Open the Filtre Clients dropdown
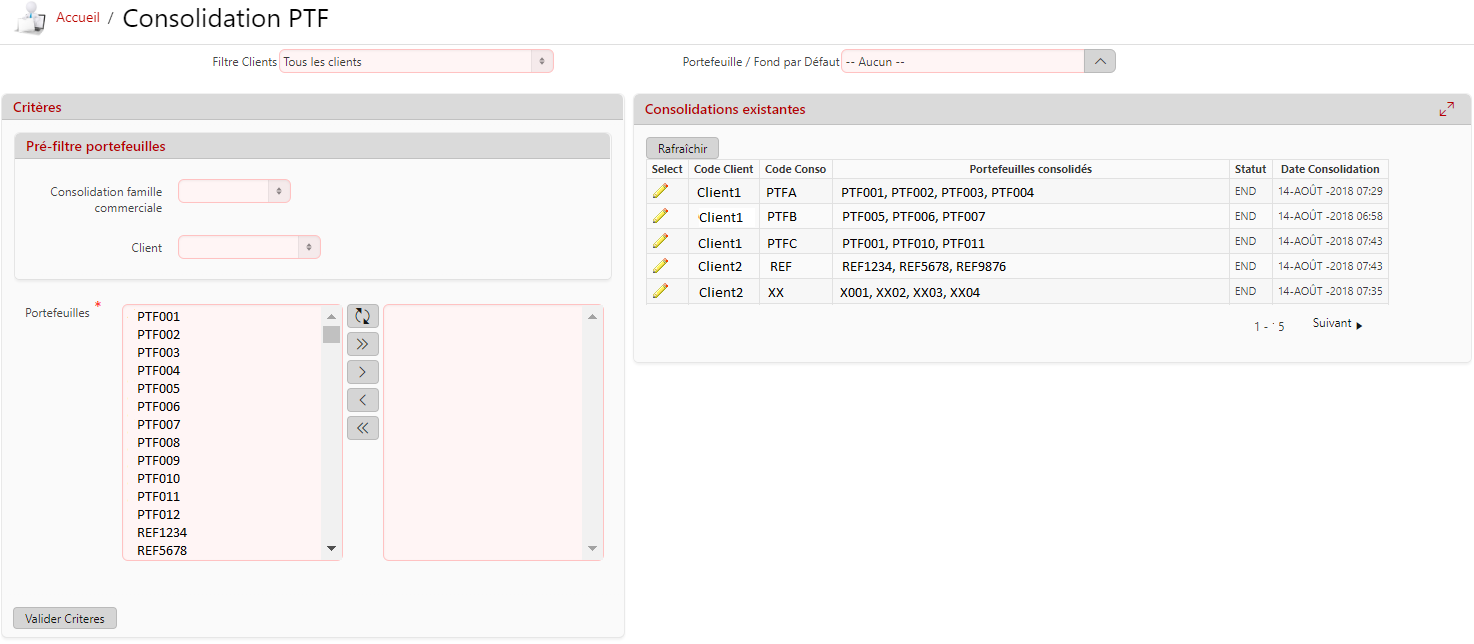This screenshot has width=1474, height=644. [416, 62]
